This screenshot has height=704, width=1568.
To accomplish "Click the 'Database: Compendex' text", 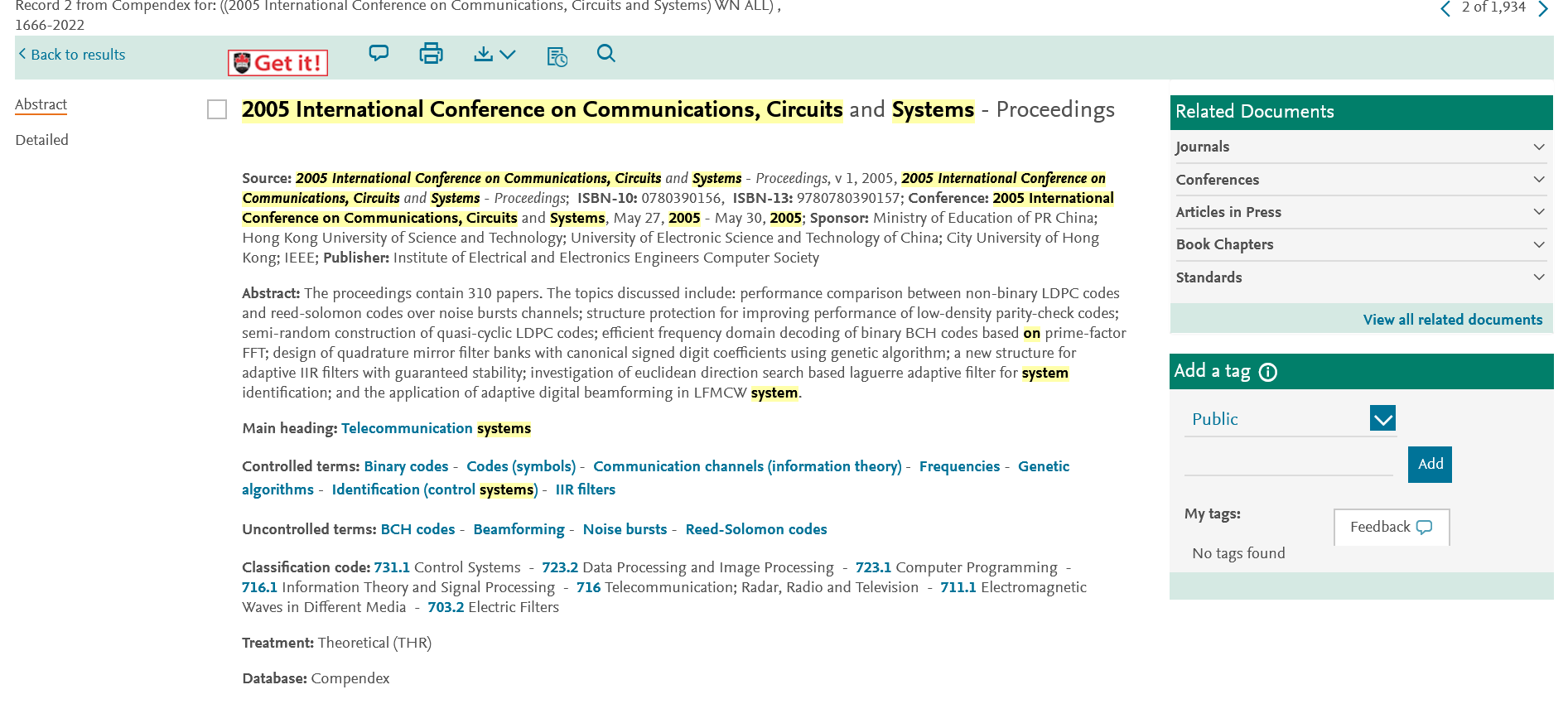I will (x=316, y=678).
